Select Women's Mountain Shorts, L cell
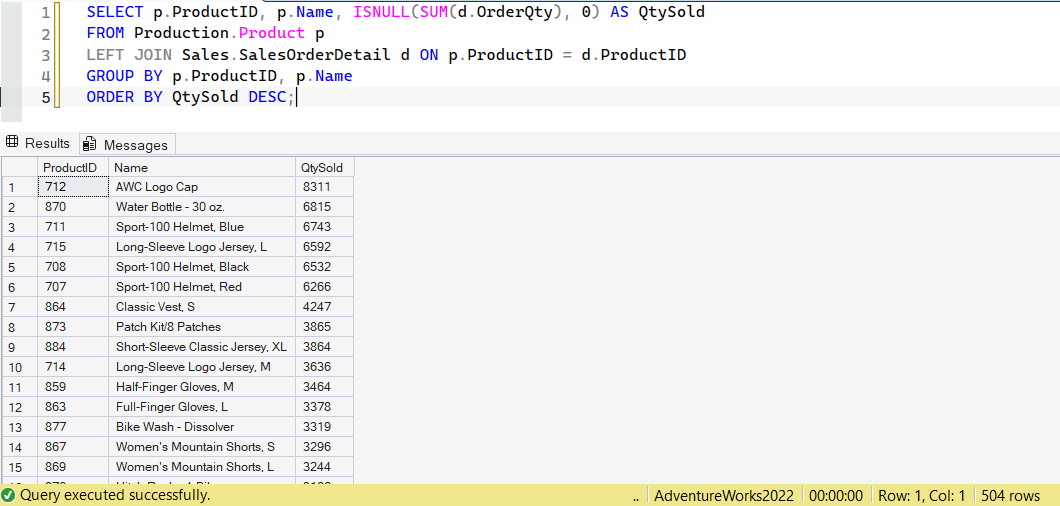Viewport: 1060px width, 506px height. point(203,467)
